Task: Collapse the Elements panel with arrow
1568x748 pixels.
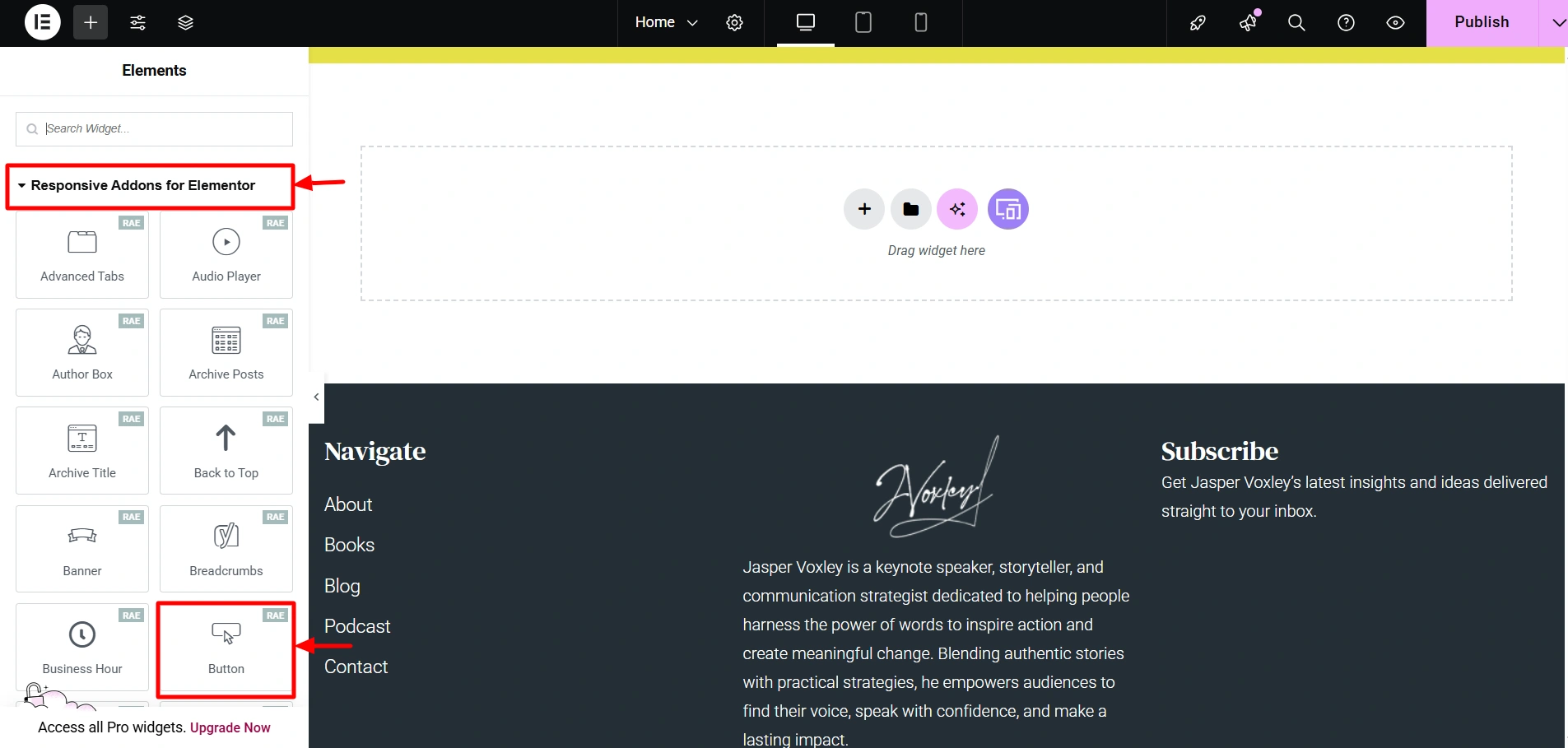Action: pyautogui.click(x=316, y=397)
